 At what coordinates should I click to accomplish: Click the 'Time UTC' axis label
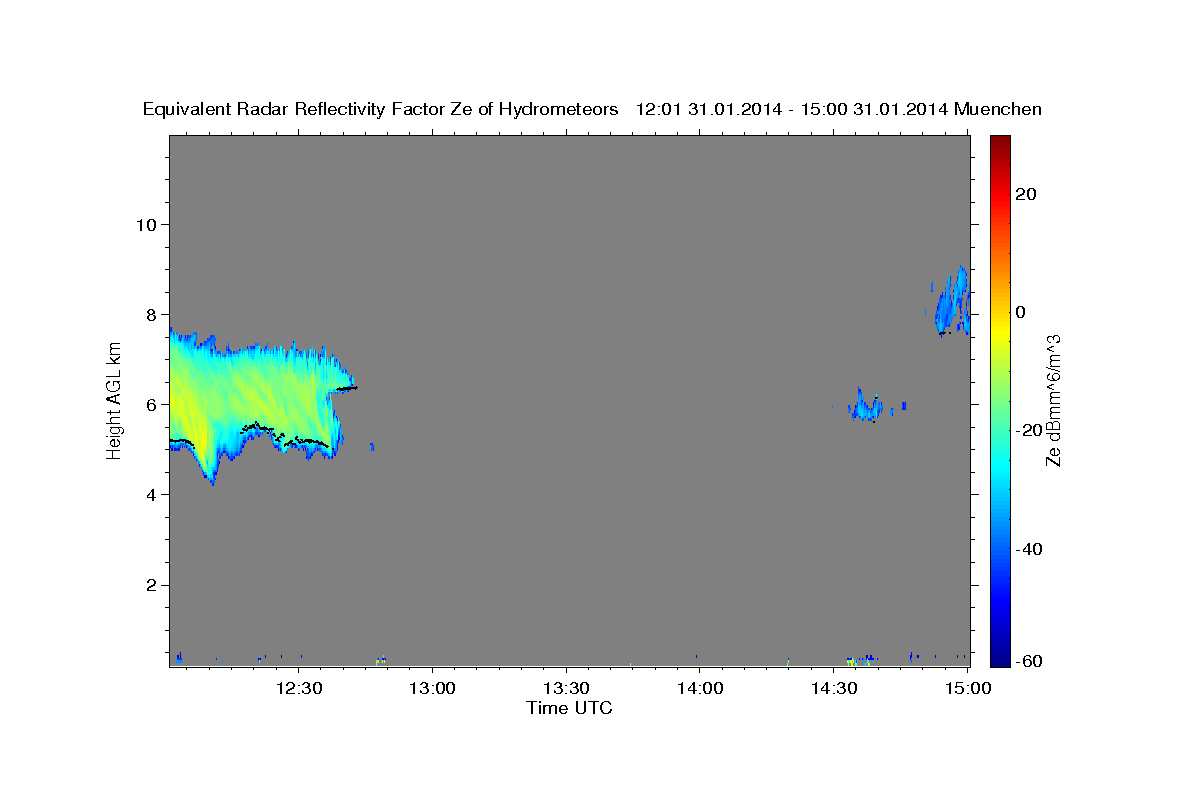point(569,708)
